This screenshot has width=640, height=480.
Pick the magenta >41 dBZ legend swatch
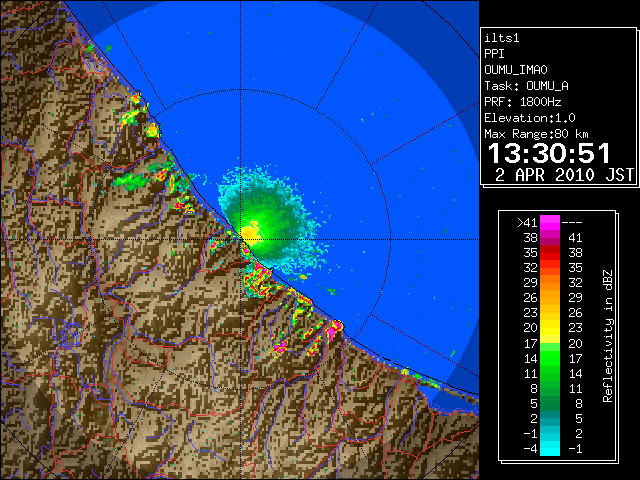pyautogui.click(x=550, y=223)
